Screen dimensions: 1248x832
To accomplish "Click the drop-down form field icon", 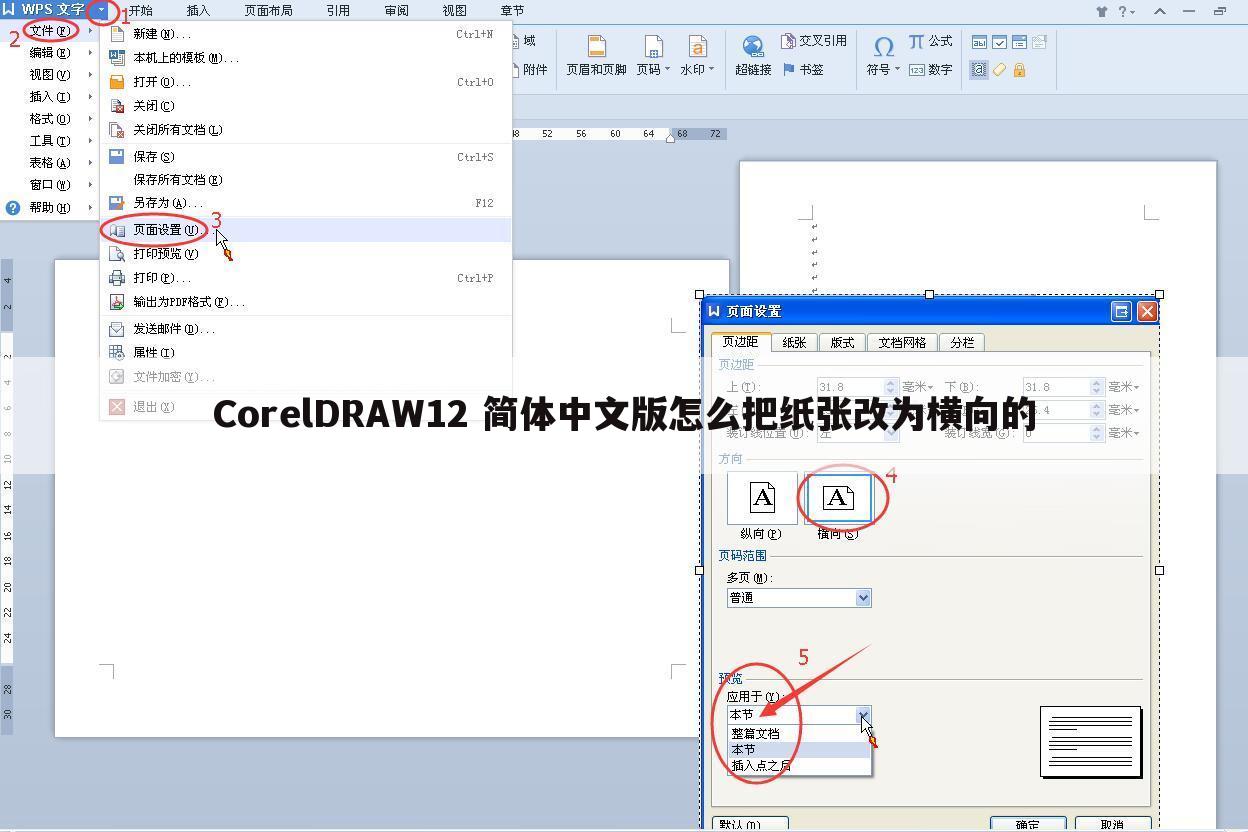I will coord(1019,42).
